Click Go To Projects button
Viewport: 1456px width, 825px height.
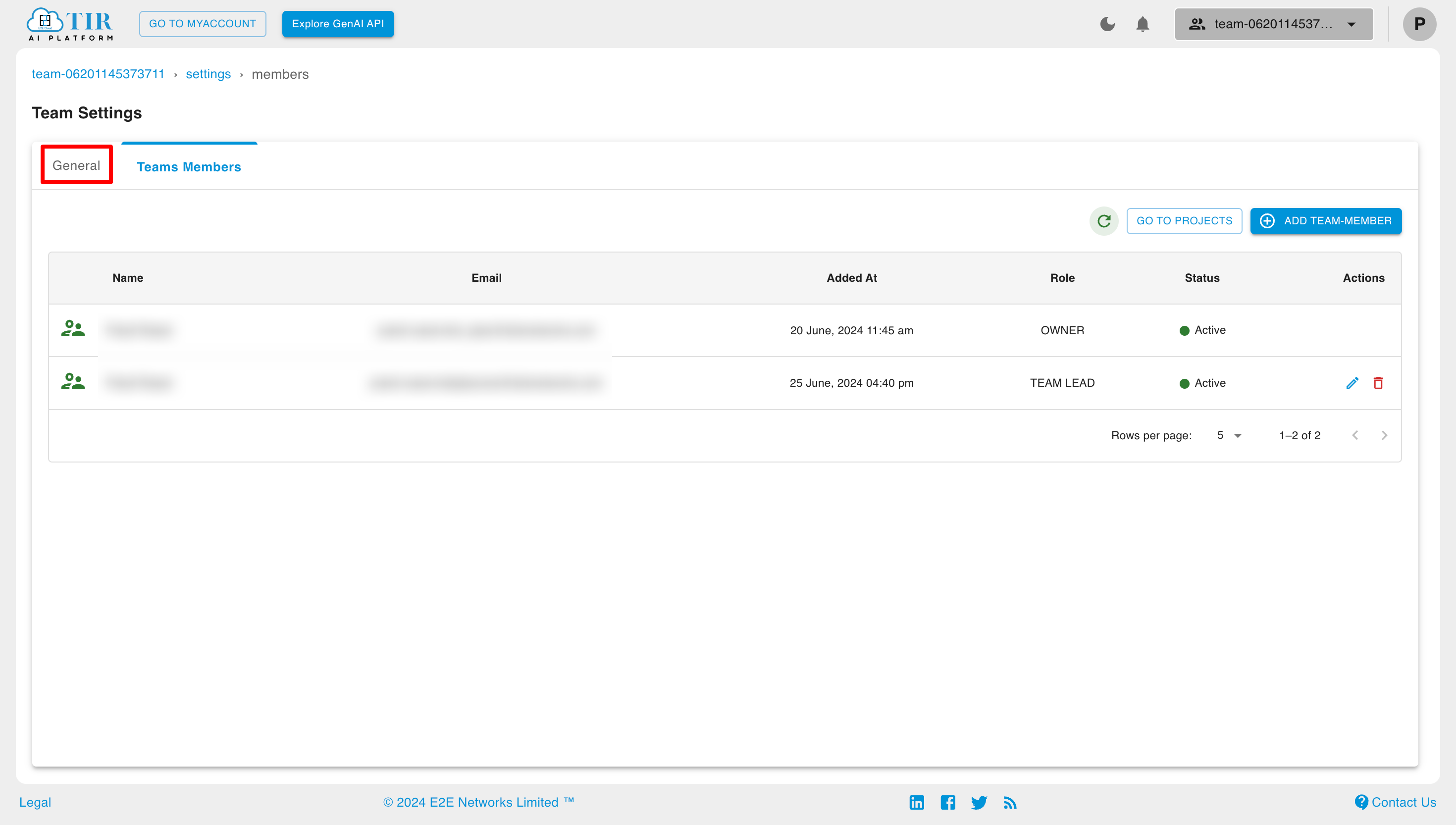(x=1184, y=221)
